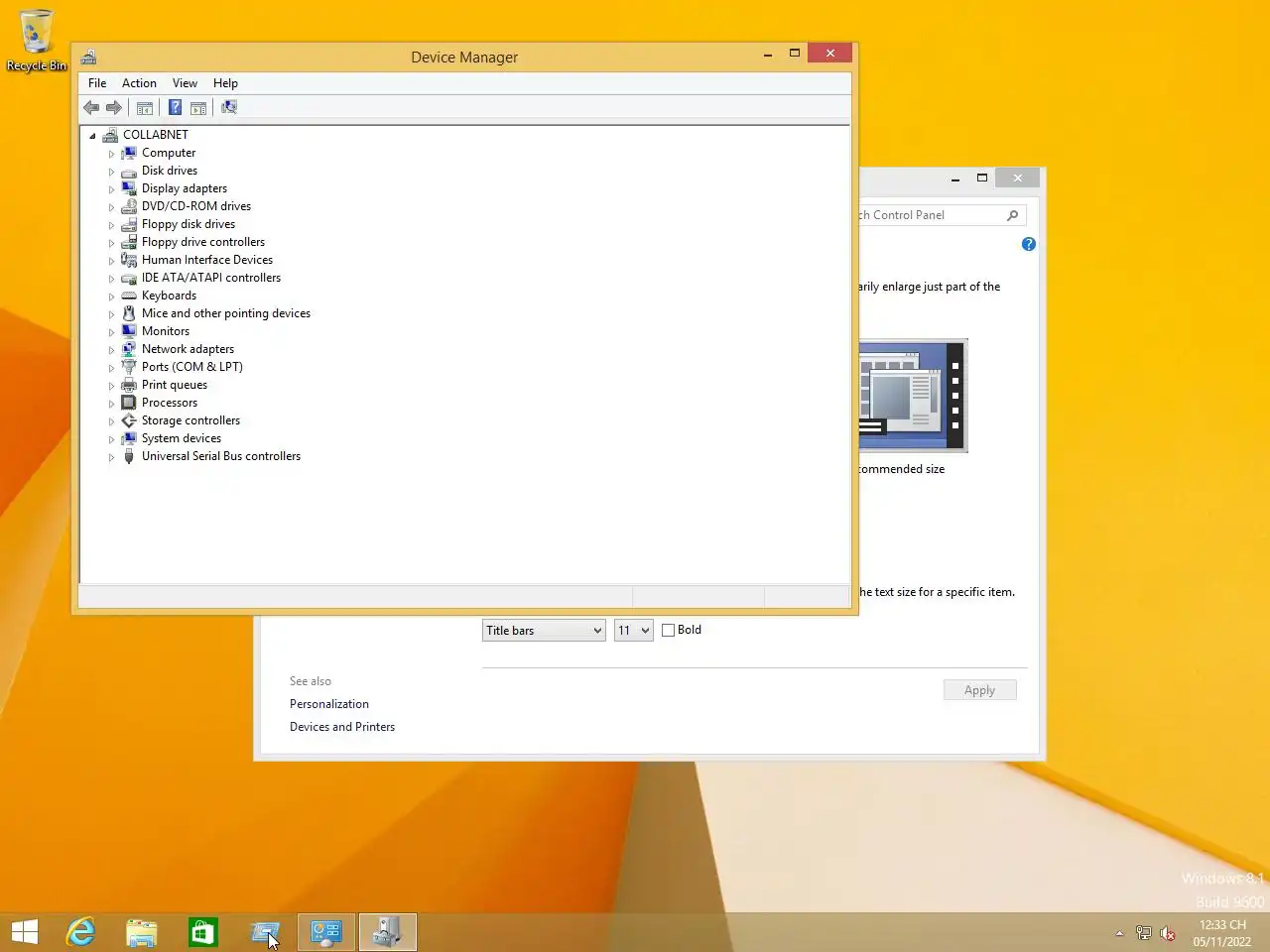
Task: Click the display preview thumbnail in Control Panel
Action: pyautogui.click(x=913, y=396)
